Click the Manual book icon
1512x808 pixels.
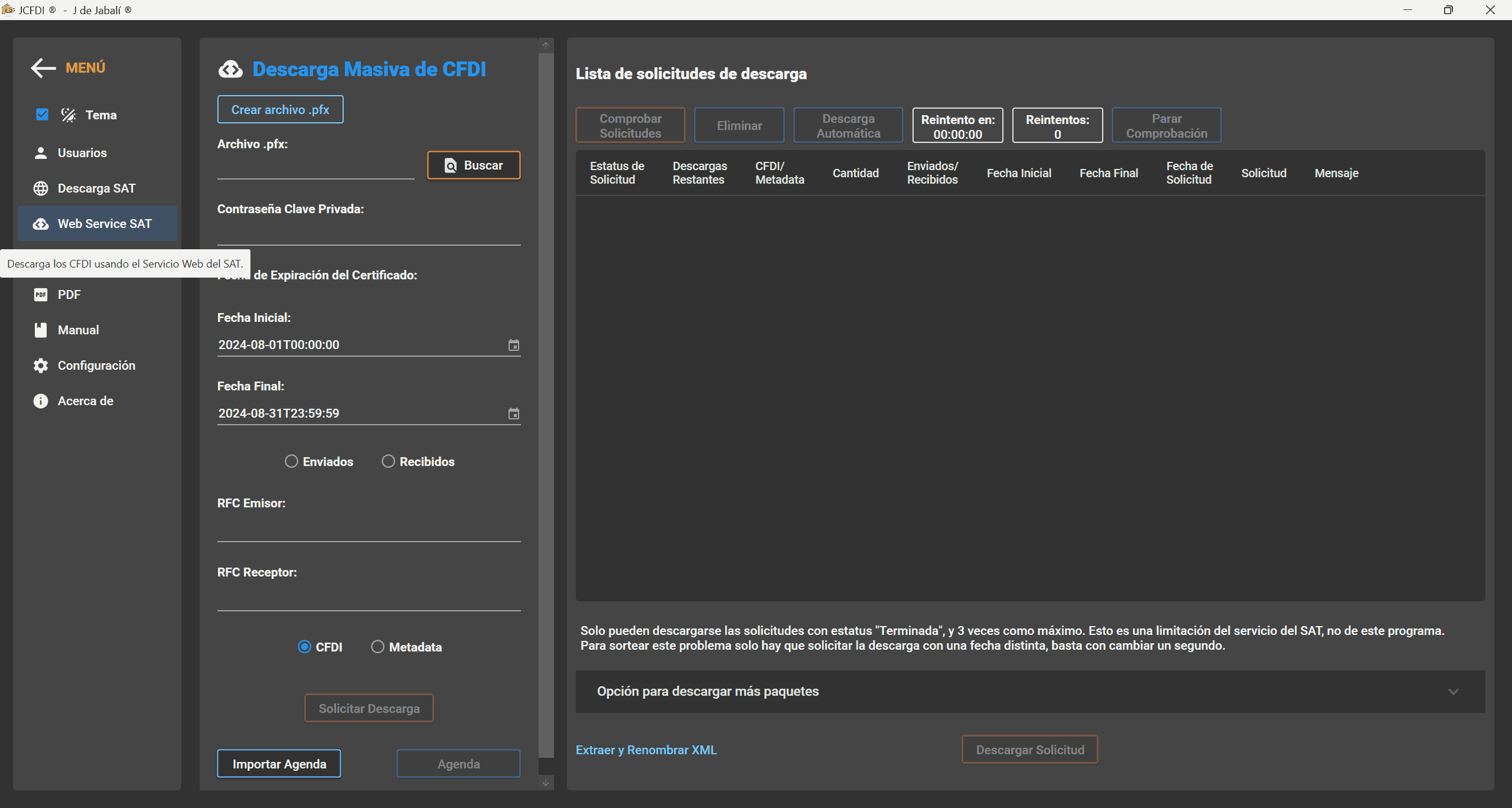tap(41, 330)
